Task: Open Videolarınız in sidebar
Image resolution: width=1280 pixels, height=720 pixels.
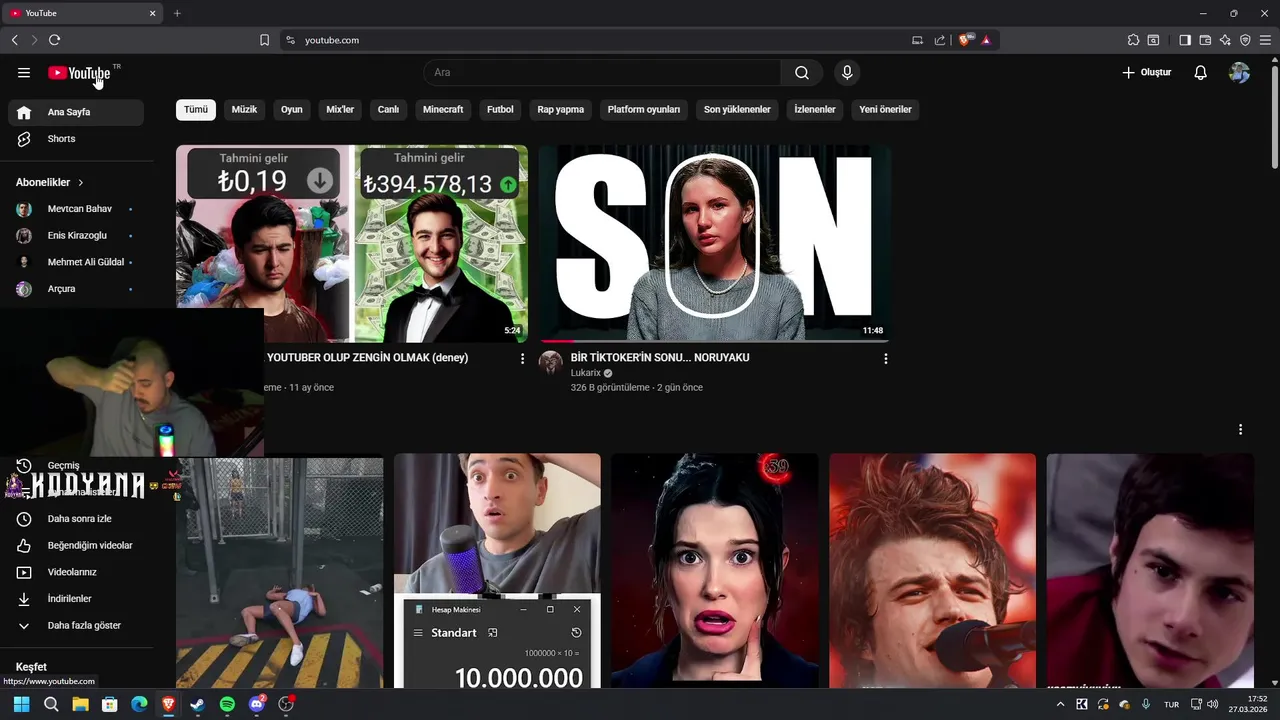Action: pos(76,572)
